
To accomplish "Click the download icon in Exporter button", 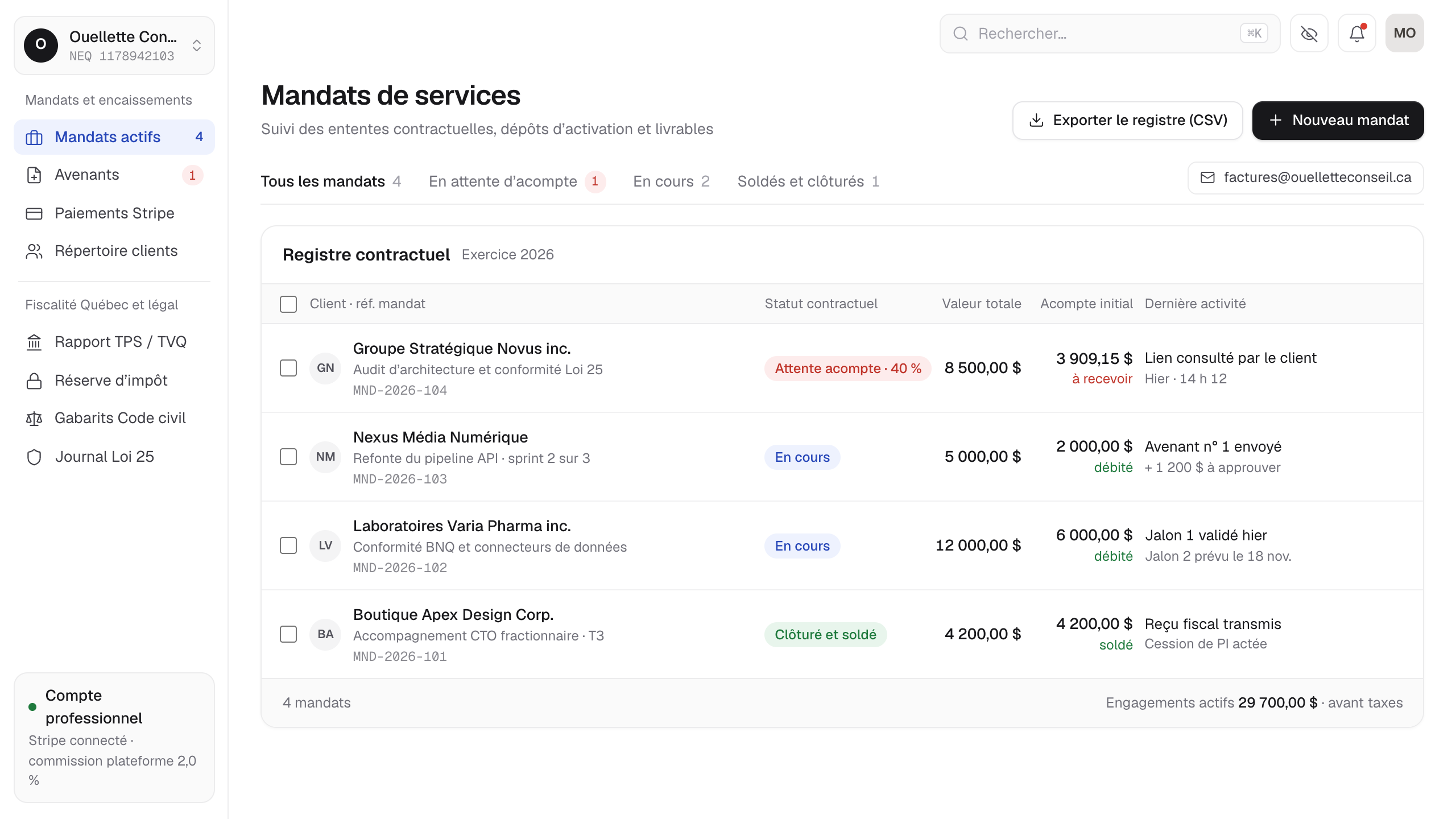I will point(1036,121).
